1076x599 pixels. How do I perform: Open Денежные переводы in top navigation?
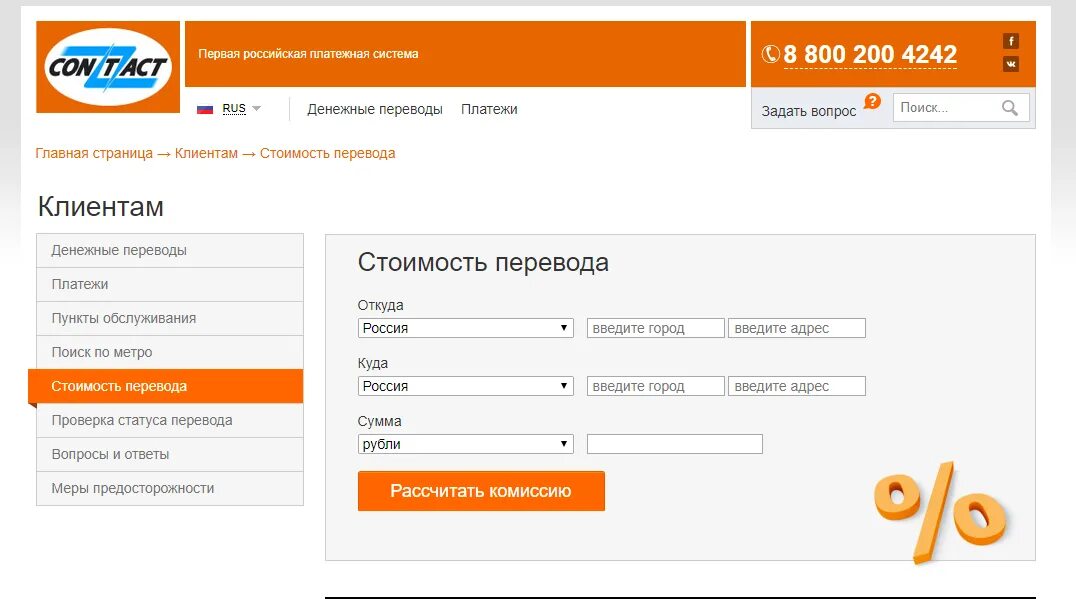pos(375,109)
